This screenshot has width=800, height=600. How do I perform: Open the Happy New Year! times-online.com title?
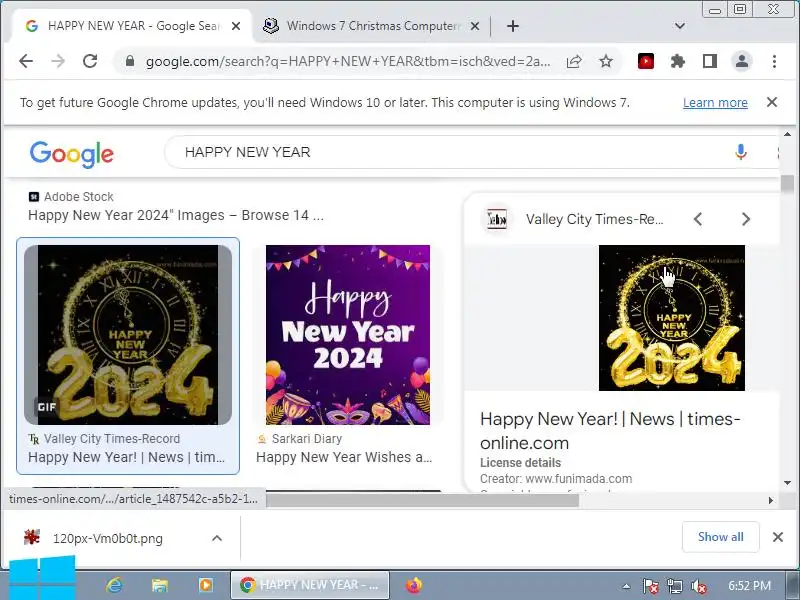tap(610, 431)
